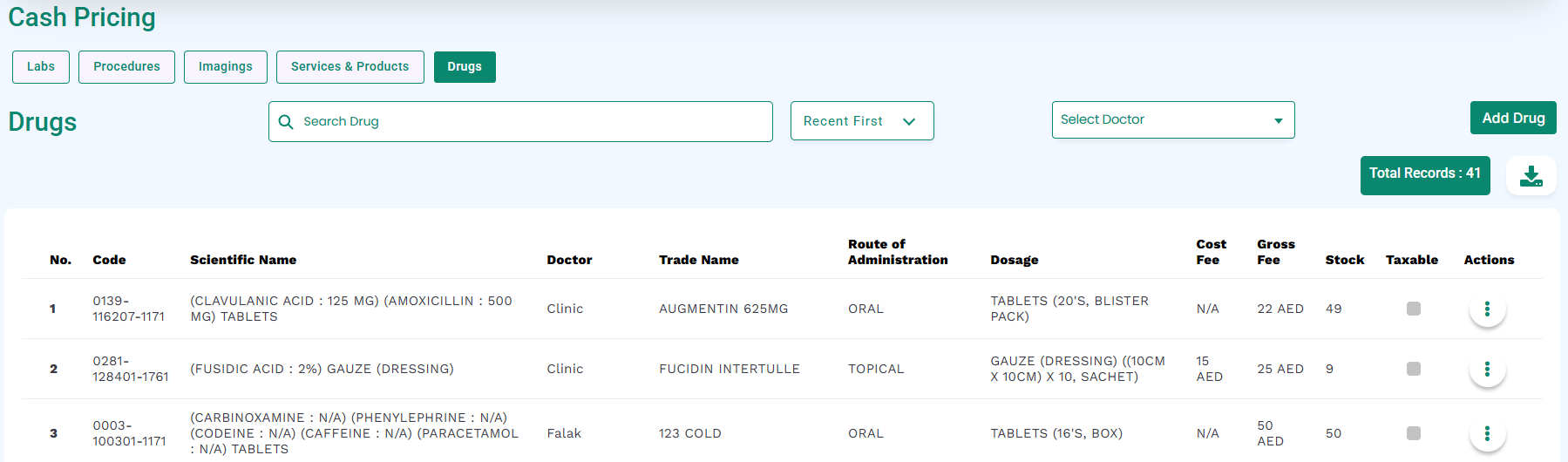
Task: Switch to the Procedures tab
Action: (127, 67)
